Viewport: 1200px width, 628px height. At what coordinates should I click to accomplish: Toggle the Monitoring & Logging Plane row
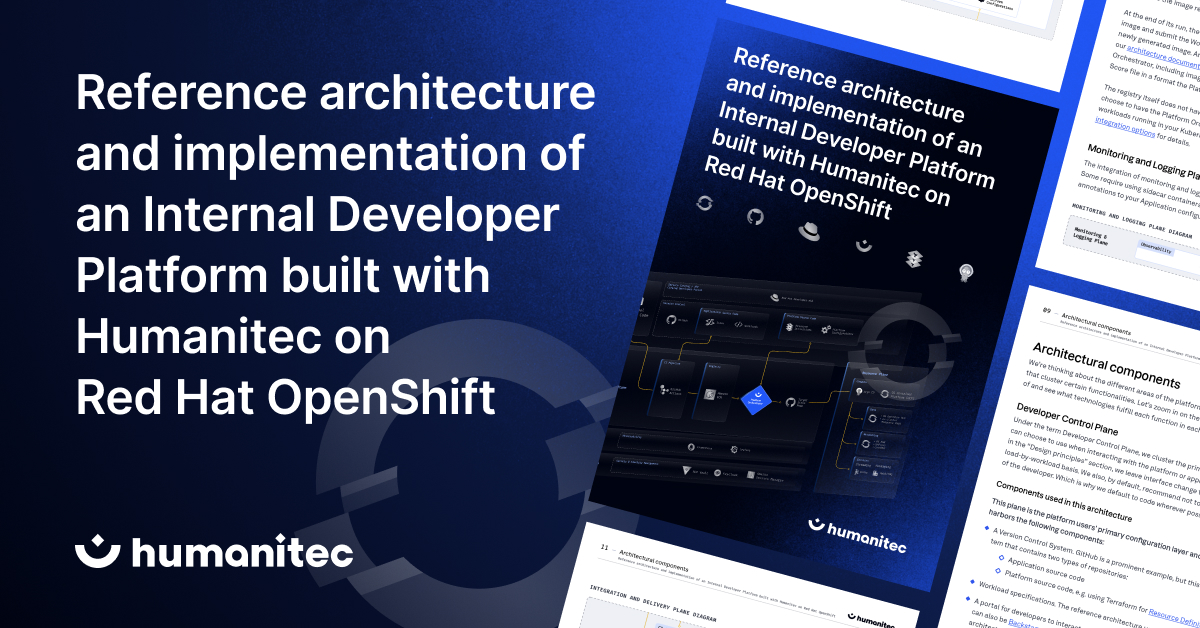[1092, 236]
